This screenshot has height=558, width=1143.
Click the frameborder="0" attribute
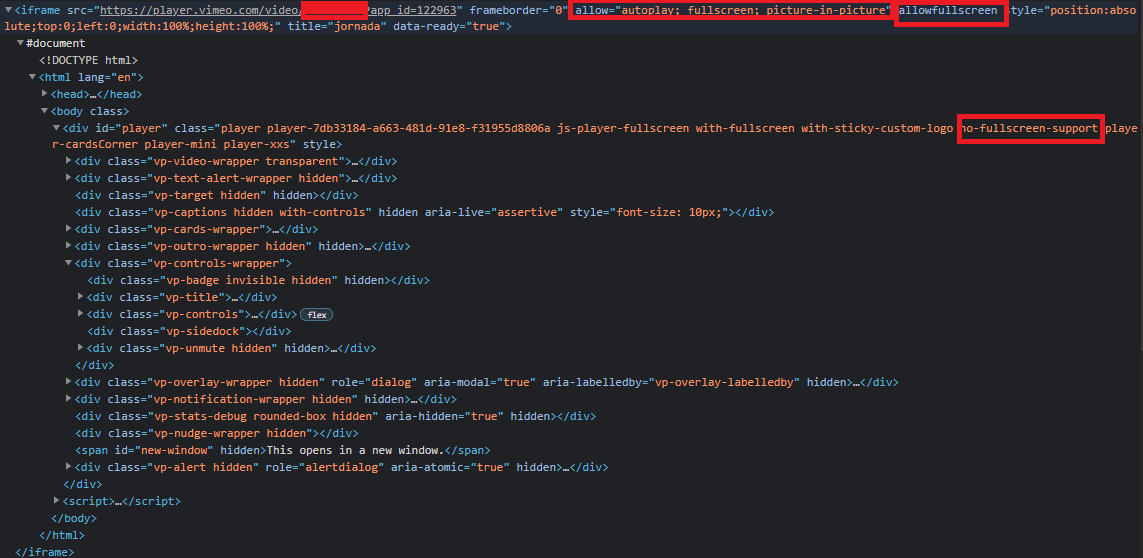click(518, 11)
